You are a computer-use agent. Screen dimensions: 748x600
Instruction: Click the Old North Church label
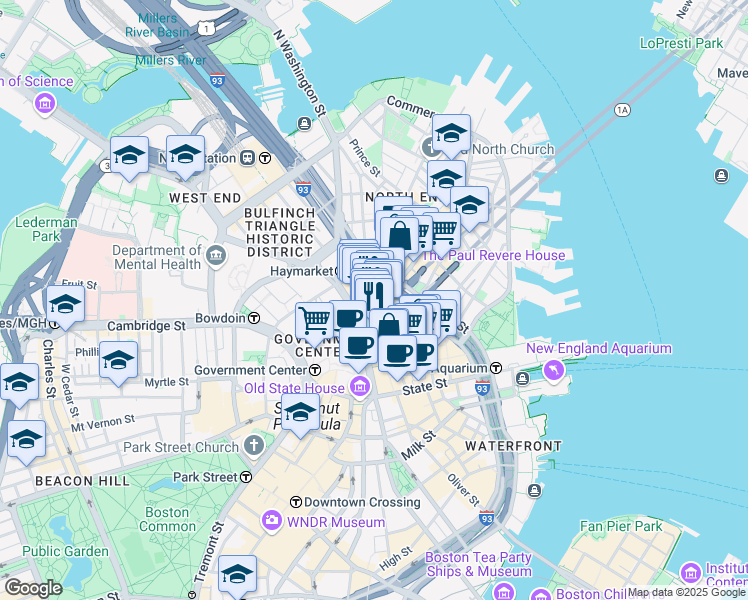pyautogui.click(x=507, y=150)
